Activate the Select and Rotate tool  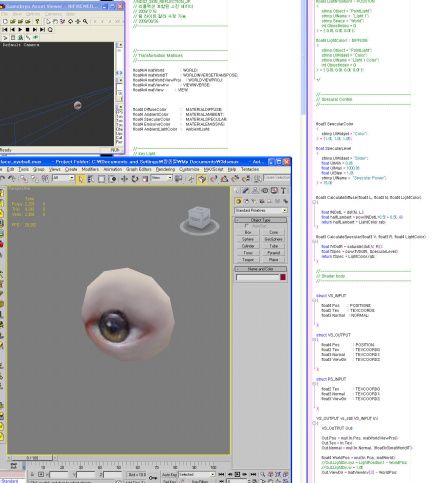coord(135,179)
